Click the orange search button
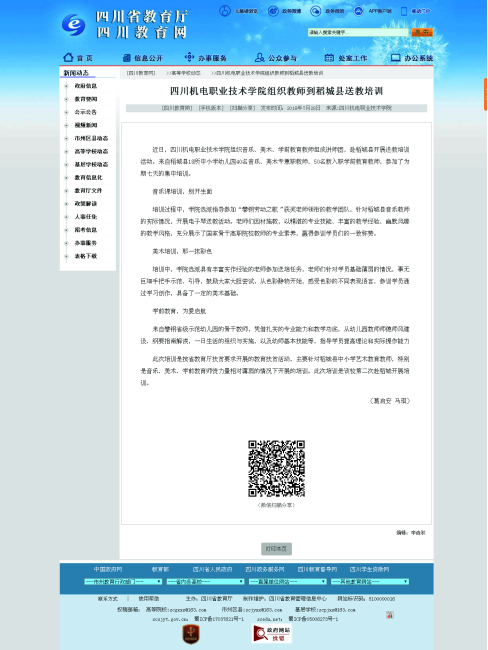The height and width of the screenshot is (650, 488). point(422,32)
